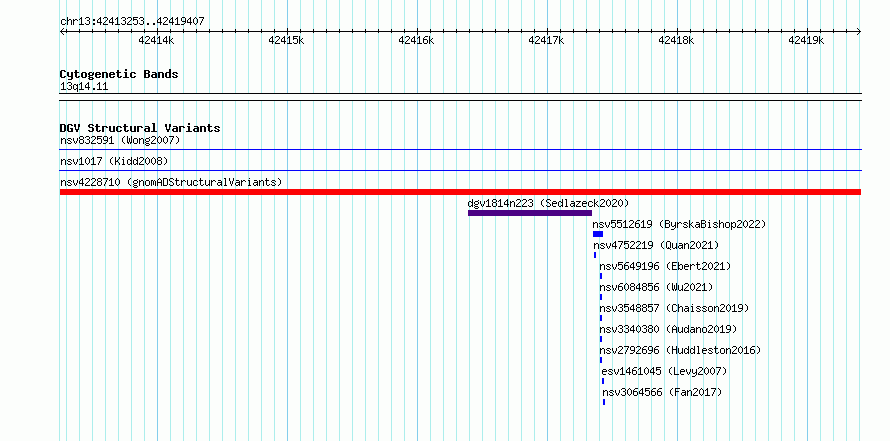Select the nsv1017 (Kidd2008) variant label

click(x=114, y=161)
